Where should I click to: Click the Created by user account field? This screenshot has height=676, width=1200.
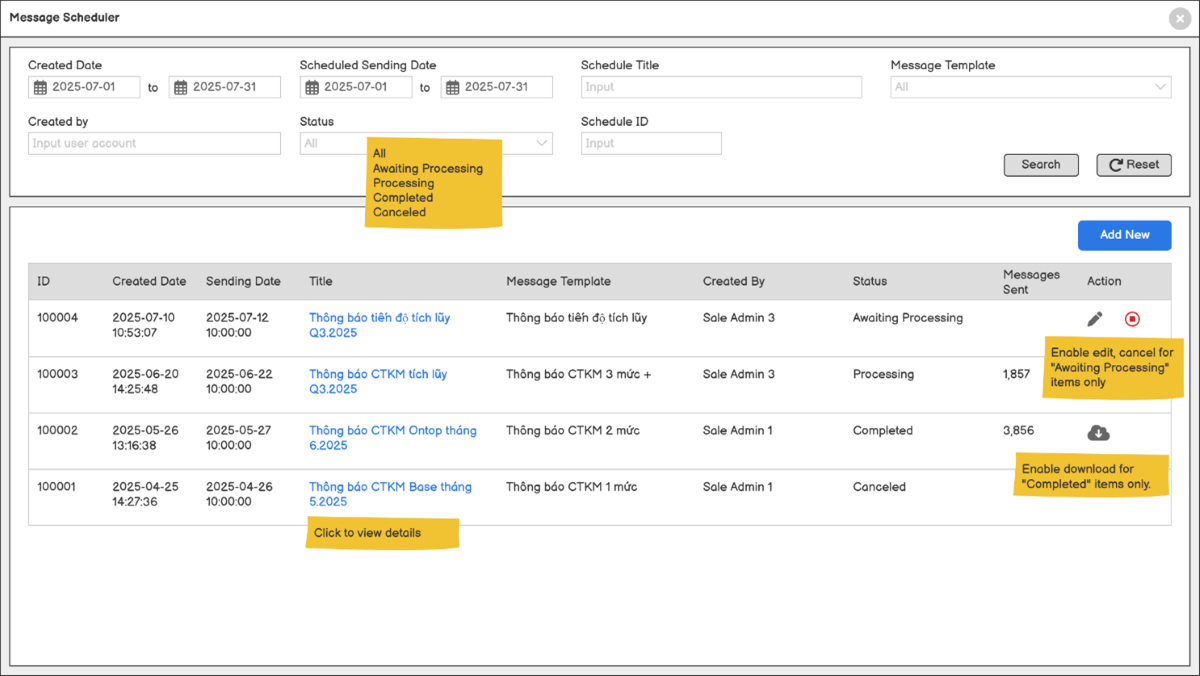tap(154, 144)
